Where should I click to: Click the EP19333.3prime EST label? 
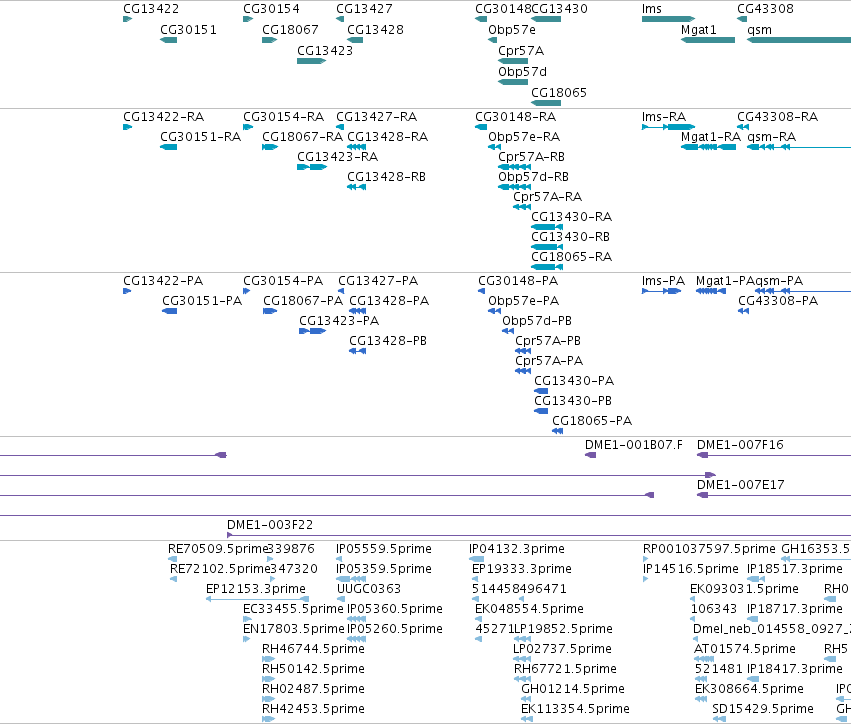522,569
